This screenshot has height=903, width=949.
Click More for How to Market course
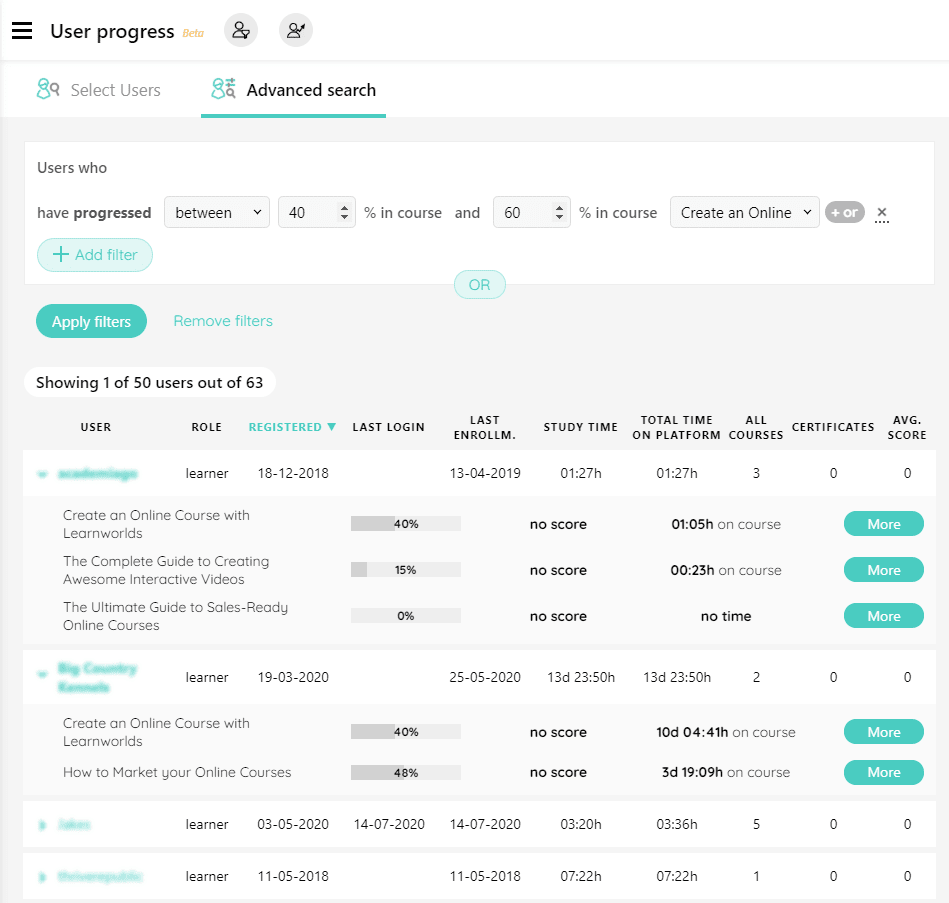click(x=883, y=772)
